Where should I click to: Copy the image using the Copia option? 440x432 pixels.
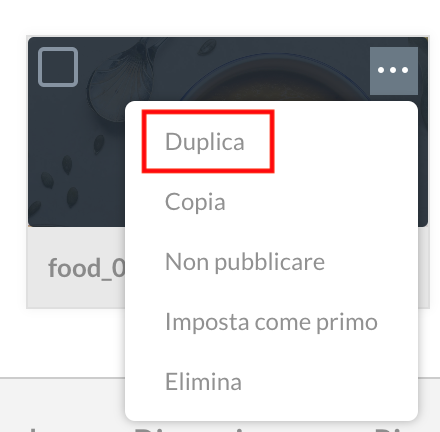(x=195, y=202)
